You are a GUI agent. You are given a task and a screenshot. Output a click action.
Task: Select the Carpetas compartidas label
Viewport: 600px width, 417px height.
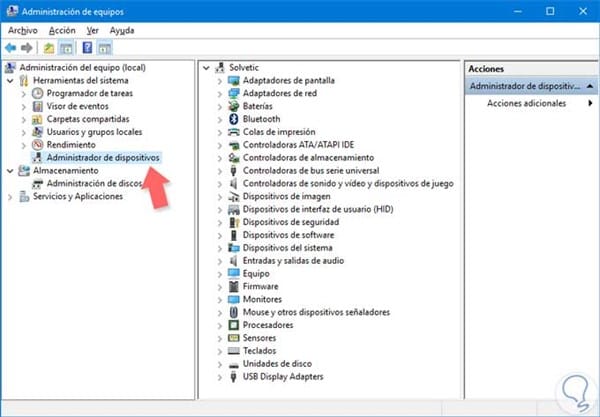(88, 119)
